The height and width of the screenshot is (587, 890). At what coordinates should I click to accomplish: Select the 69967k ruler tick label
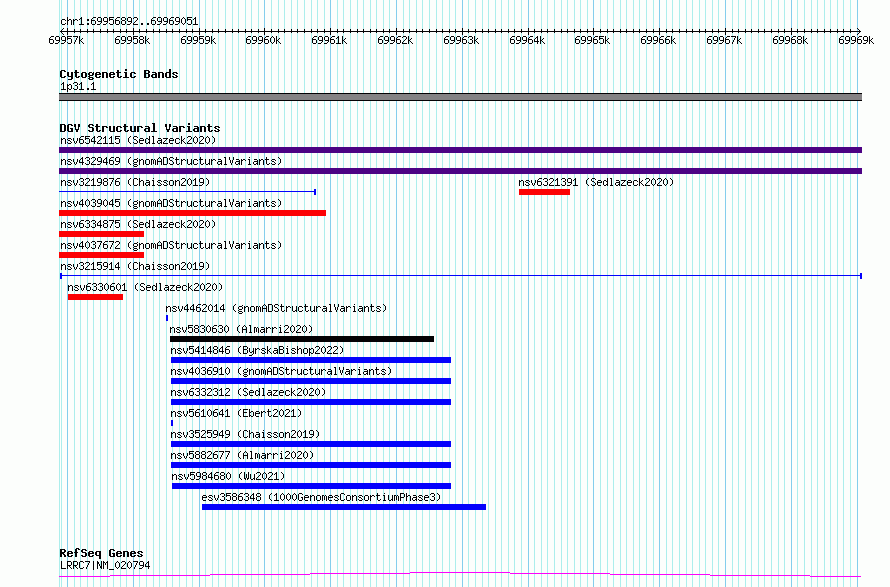coord(724,40)
